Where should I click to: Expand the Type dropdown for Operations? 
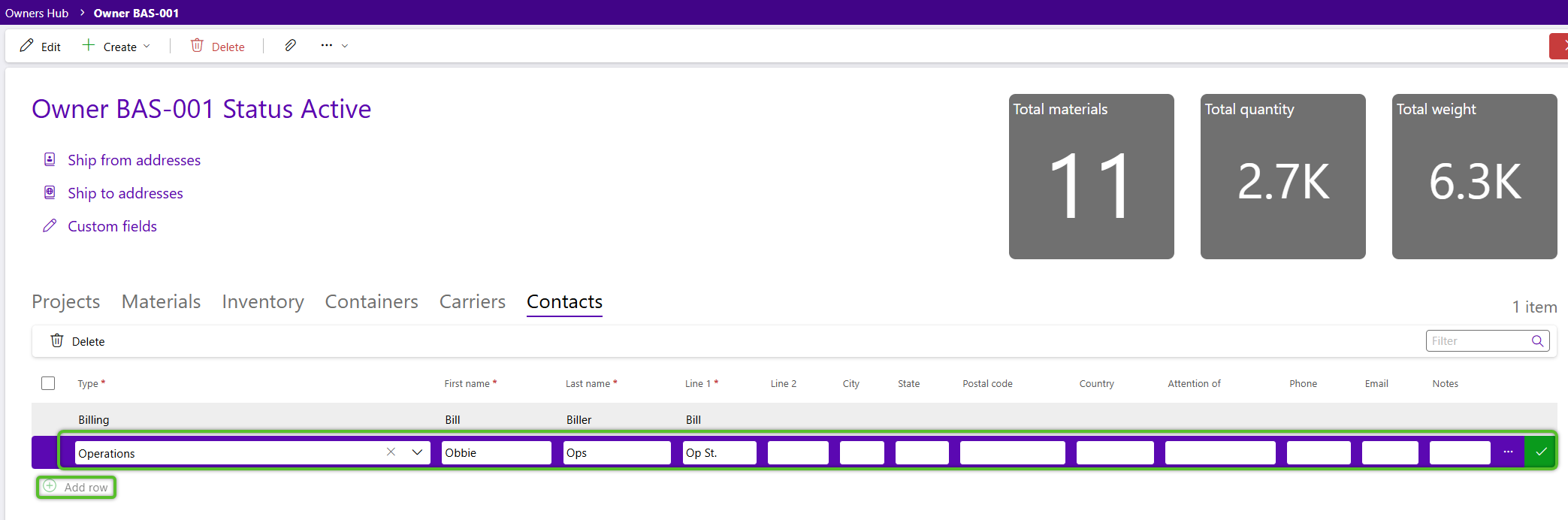click(417, 452)
